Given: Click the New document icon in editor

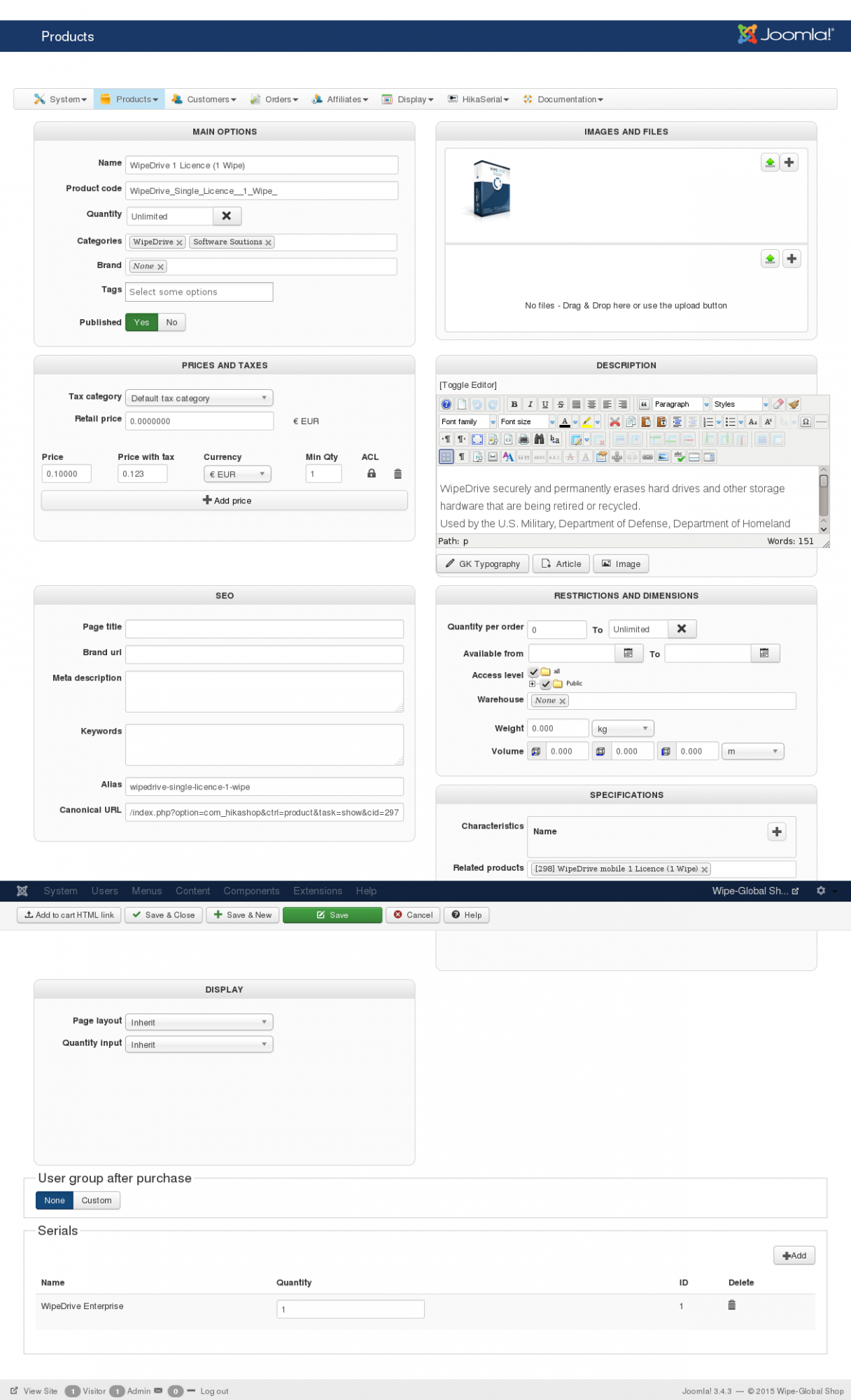Looking at the screenshot, I should (462, 404).
